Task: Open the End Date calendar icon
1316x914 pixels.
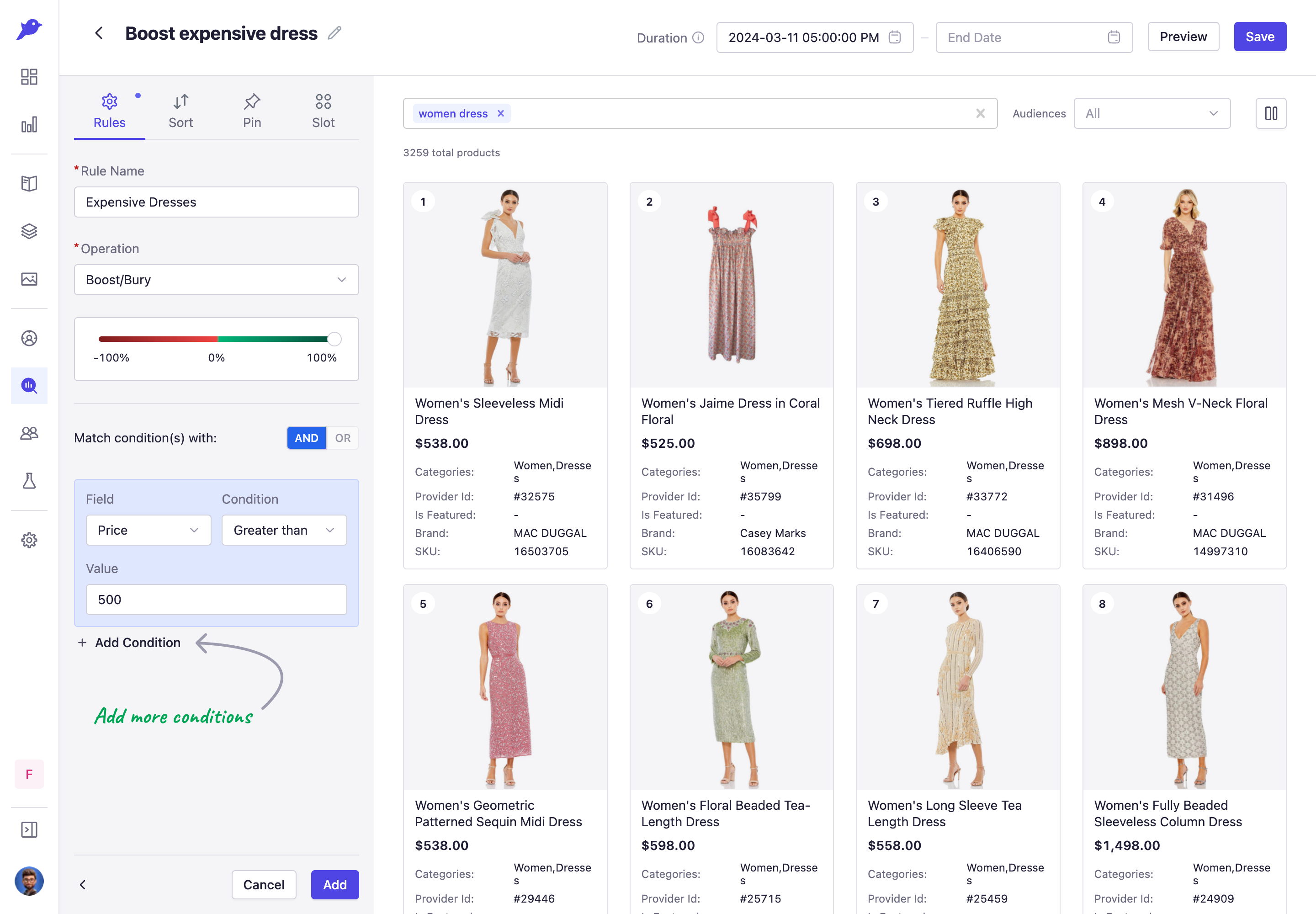Action: (x=1114, y=37)
